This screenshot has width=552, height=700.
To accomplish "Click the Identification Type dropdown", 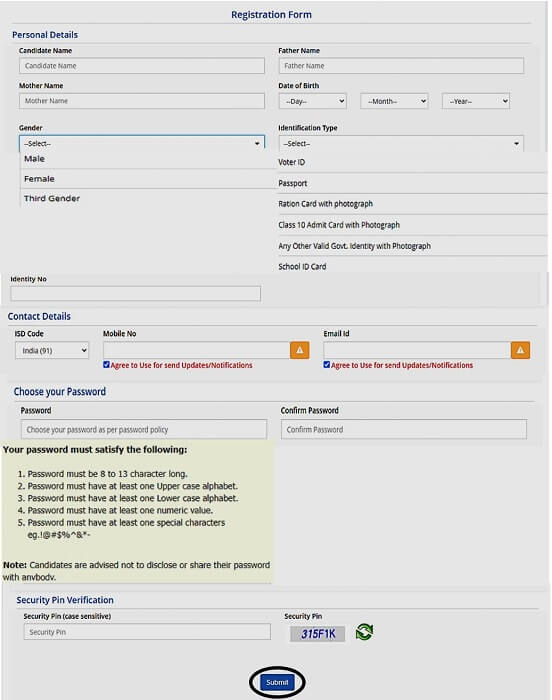I will 401,143.
